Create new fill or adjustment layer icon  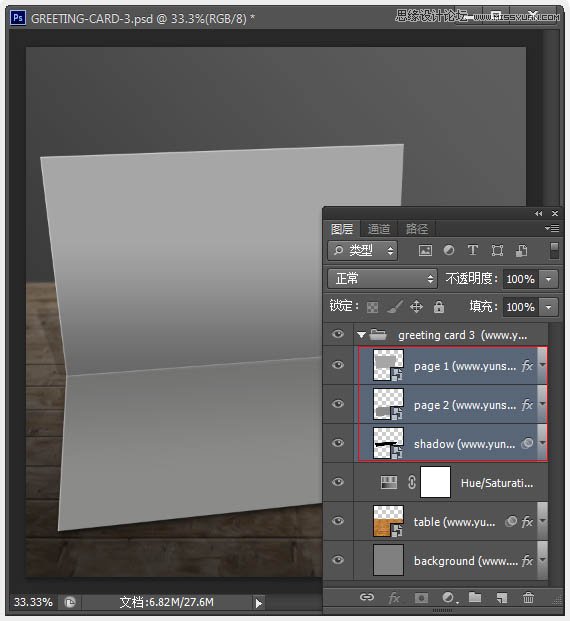point(449,597)
